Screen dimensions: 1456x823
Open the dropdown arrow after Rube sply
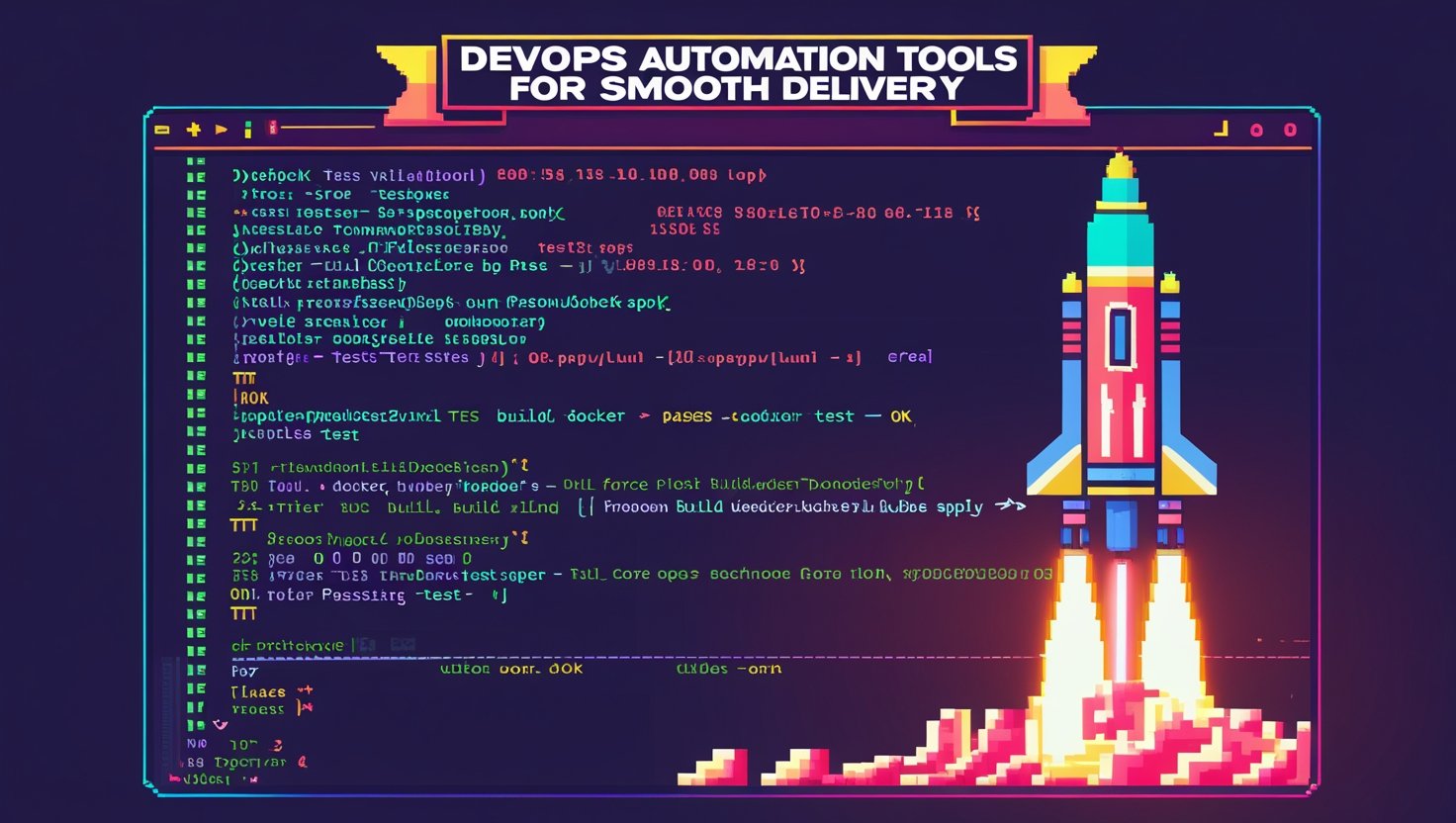[1011, 506]
